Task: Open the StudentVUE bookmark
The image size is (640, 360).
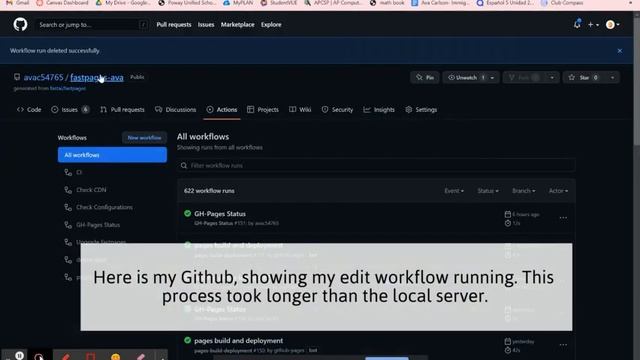Action: click(x=279, y=3)
